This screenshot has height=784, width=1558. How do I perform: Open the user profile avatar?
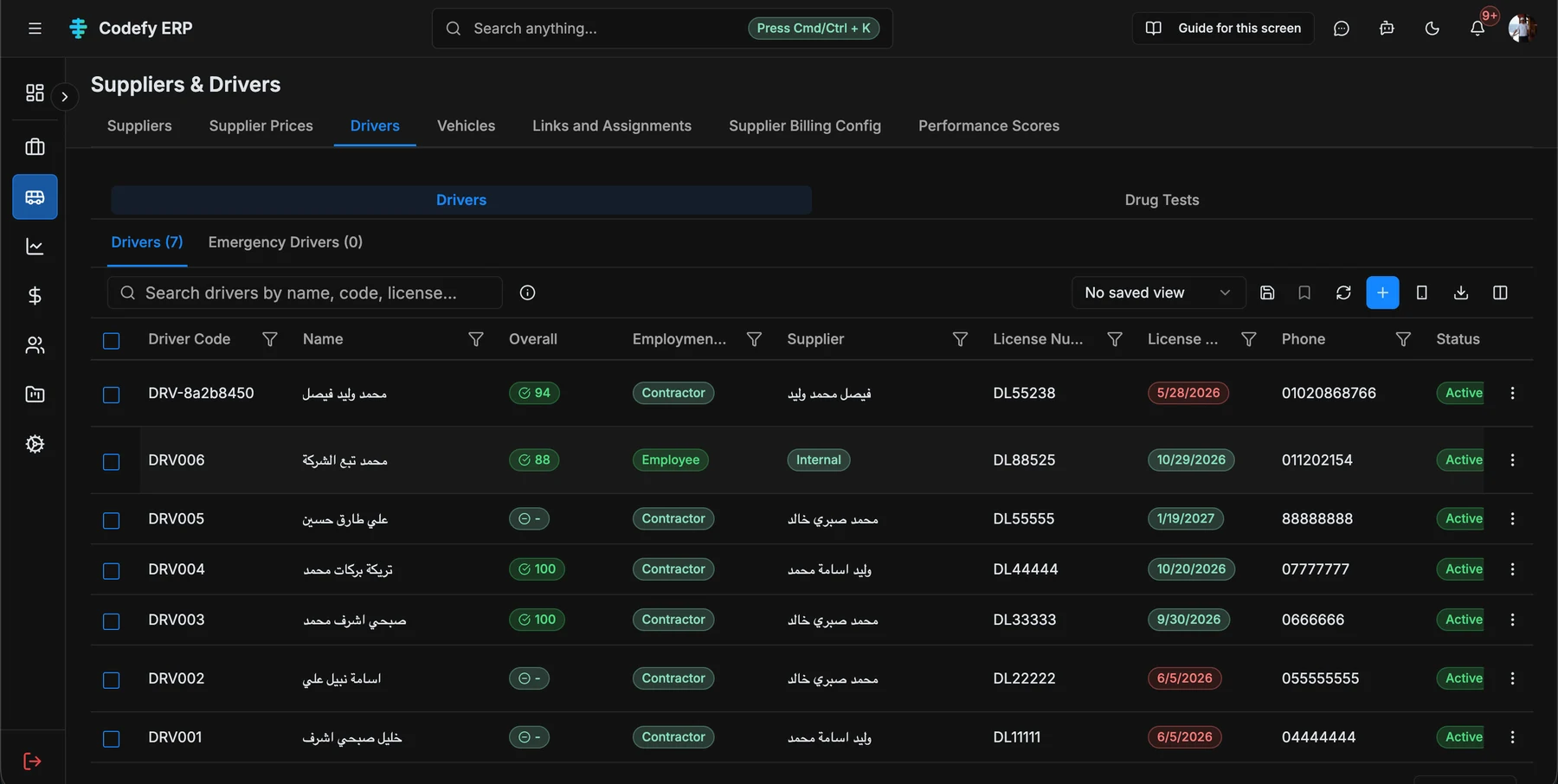[x=1521, y=29]
